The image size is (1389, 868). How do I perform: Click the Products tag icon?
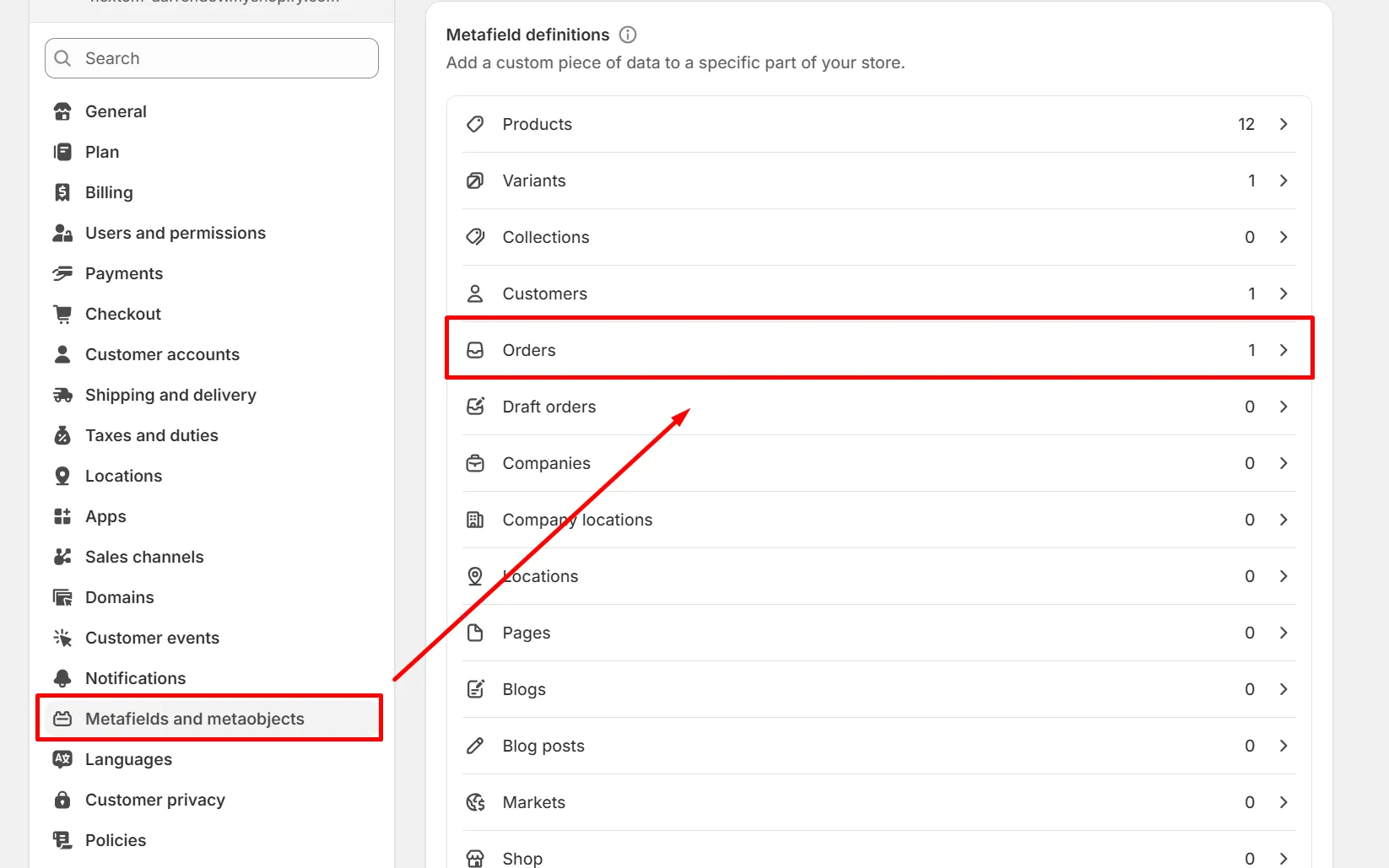[475, 124]
